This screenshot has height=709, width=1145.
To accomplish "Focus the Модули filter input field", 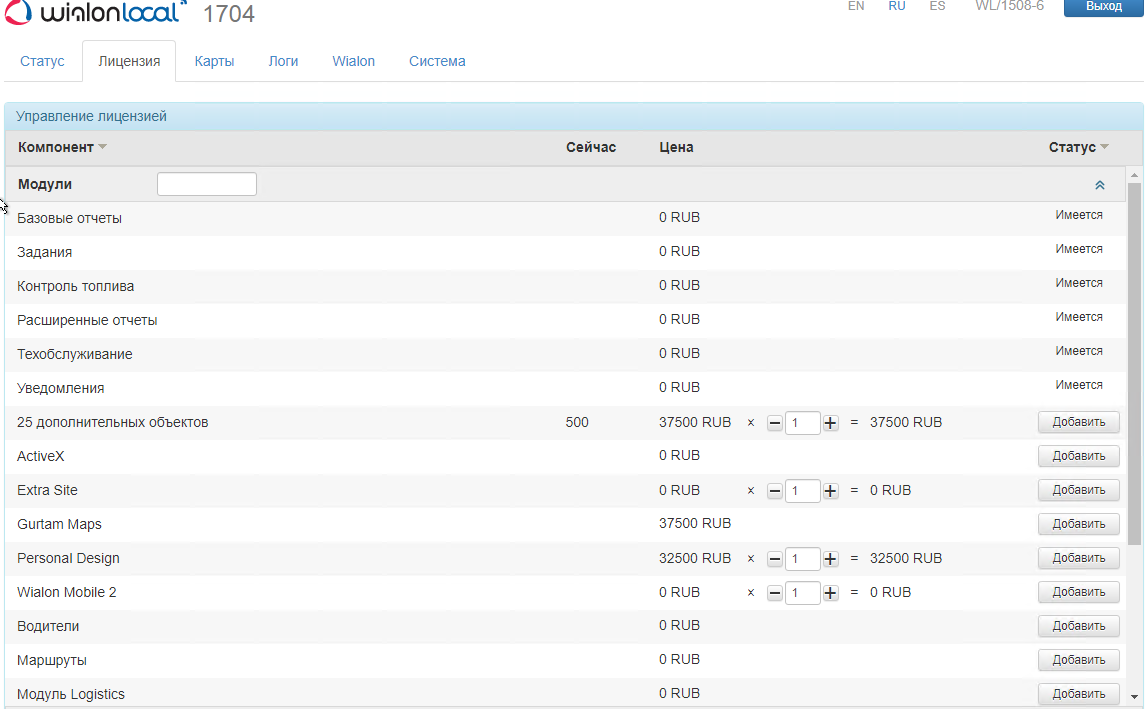I will tap(207, 184).
